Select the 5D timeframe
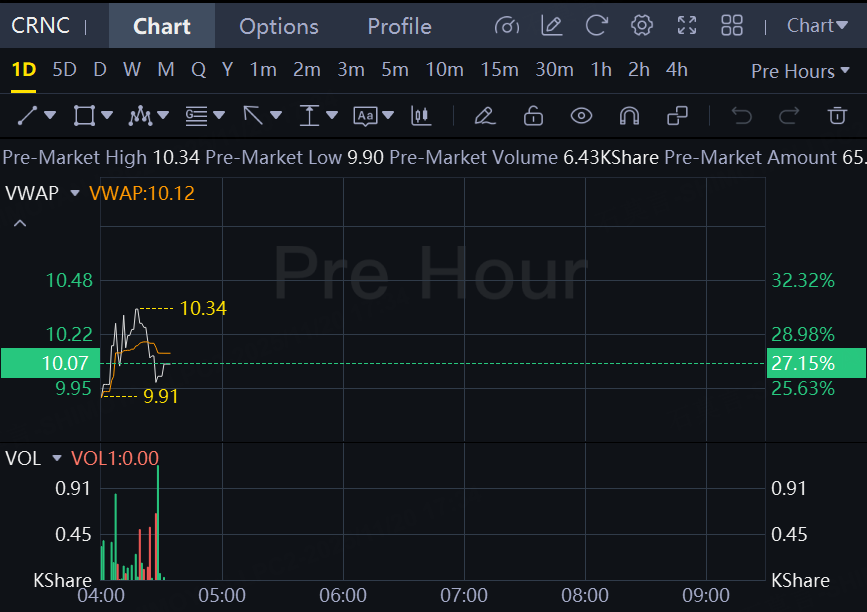The width and height of the screenshot is (867, 612). click(x=64, y=70)
